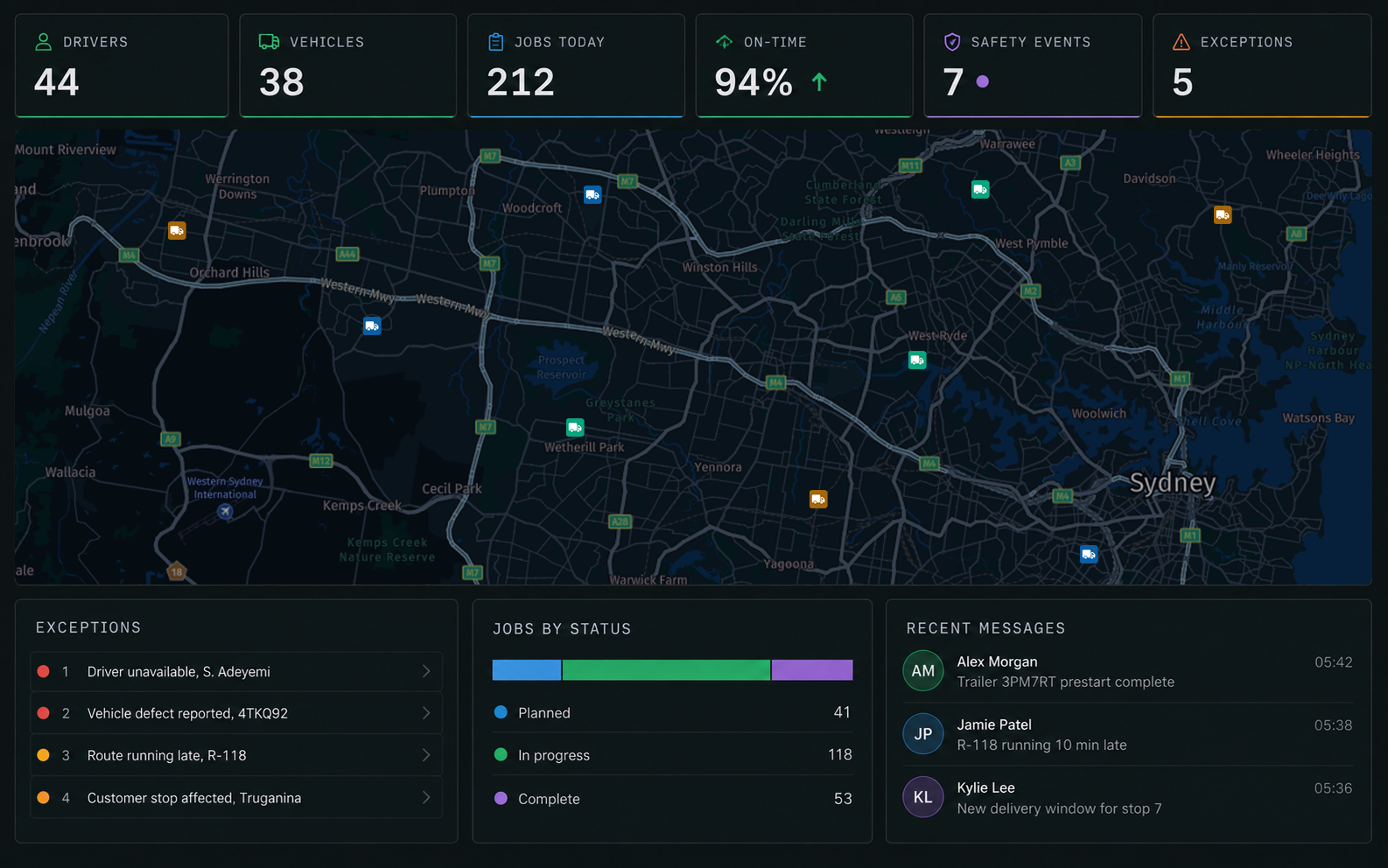Select the In progress legend row
1388x868 pixels.
[x=672, y=755]
